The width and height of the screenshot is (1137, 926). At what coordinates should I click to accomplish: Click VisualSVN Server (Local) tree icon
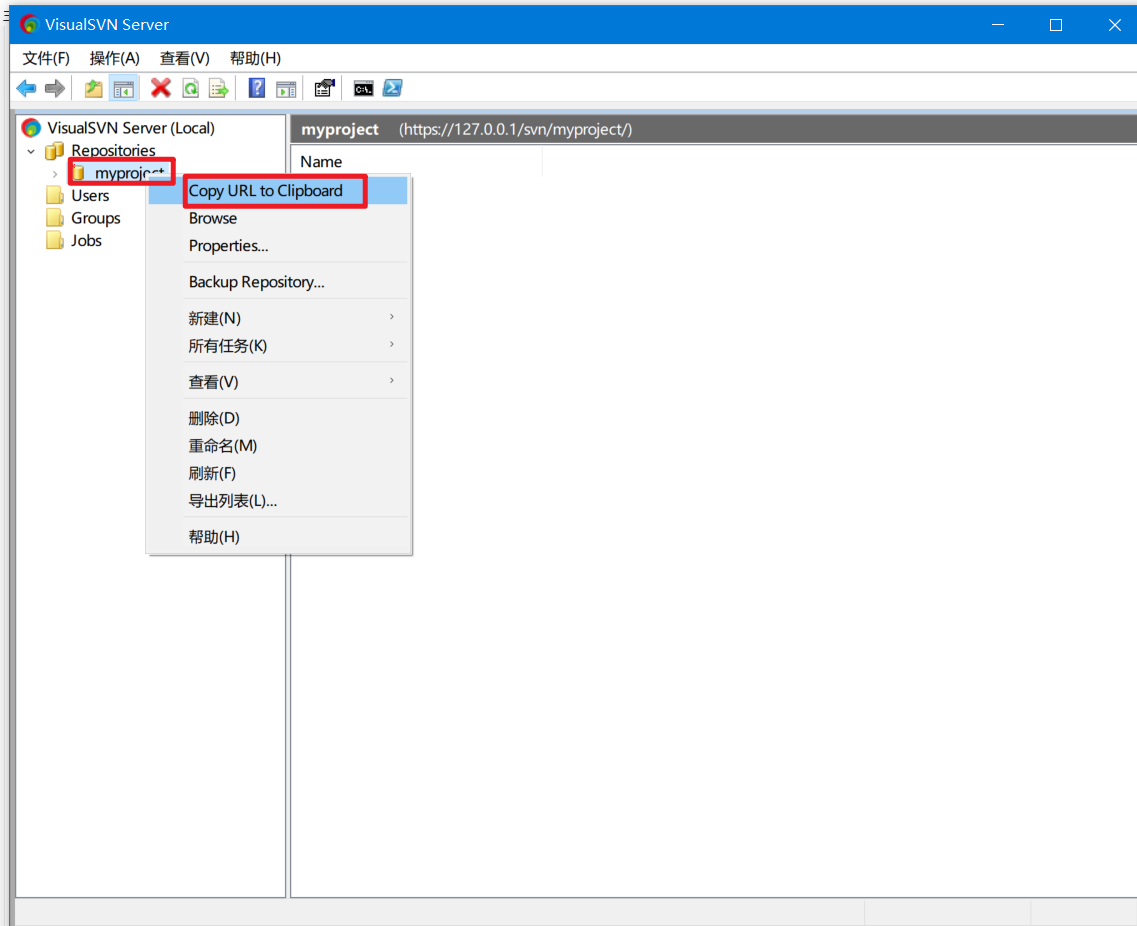tap(31, 128)
